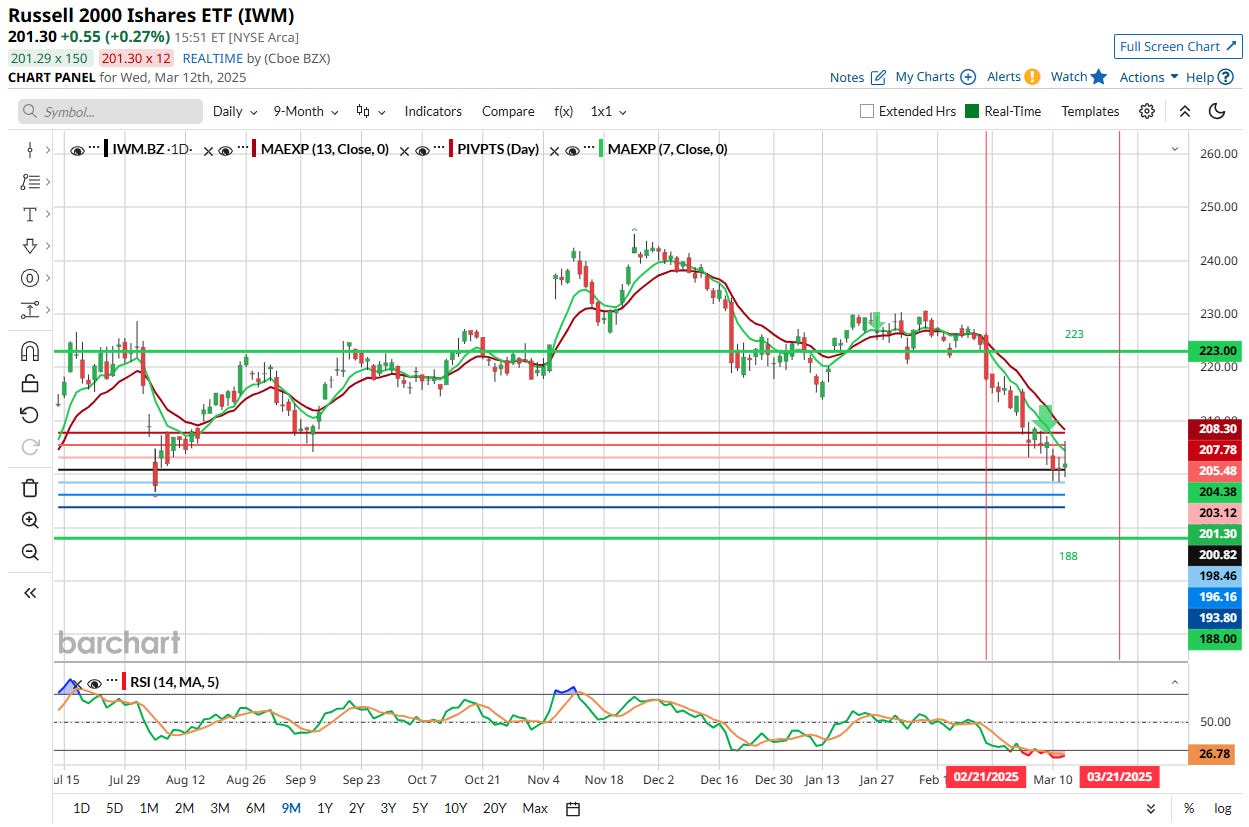The width and height of the screenshot is (1249, 827).
Task: Open the circled-zero measuring tool
Action: 30,278
